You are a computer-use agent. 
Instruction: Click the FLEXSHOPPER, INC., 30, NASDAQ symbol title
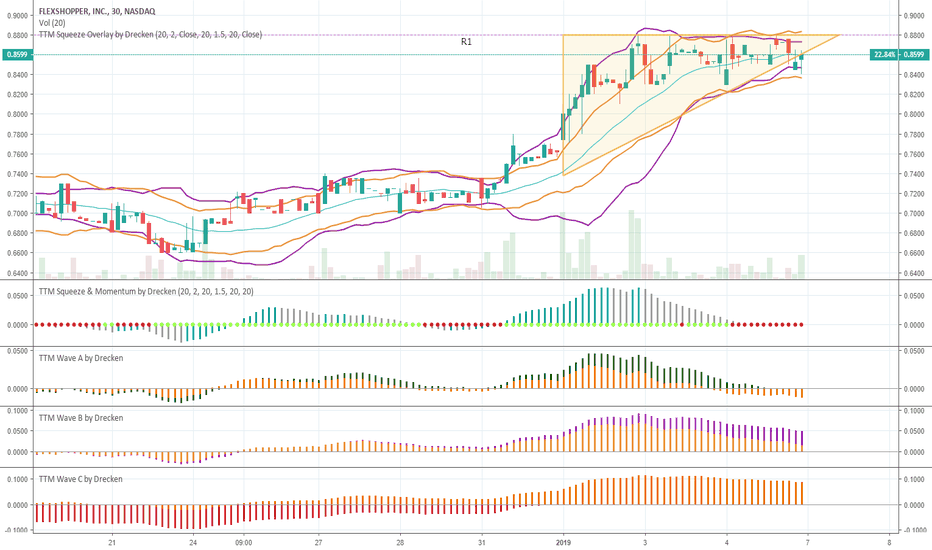[97, 11]
